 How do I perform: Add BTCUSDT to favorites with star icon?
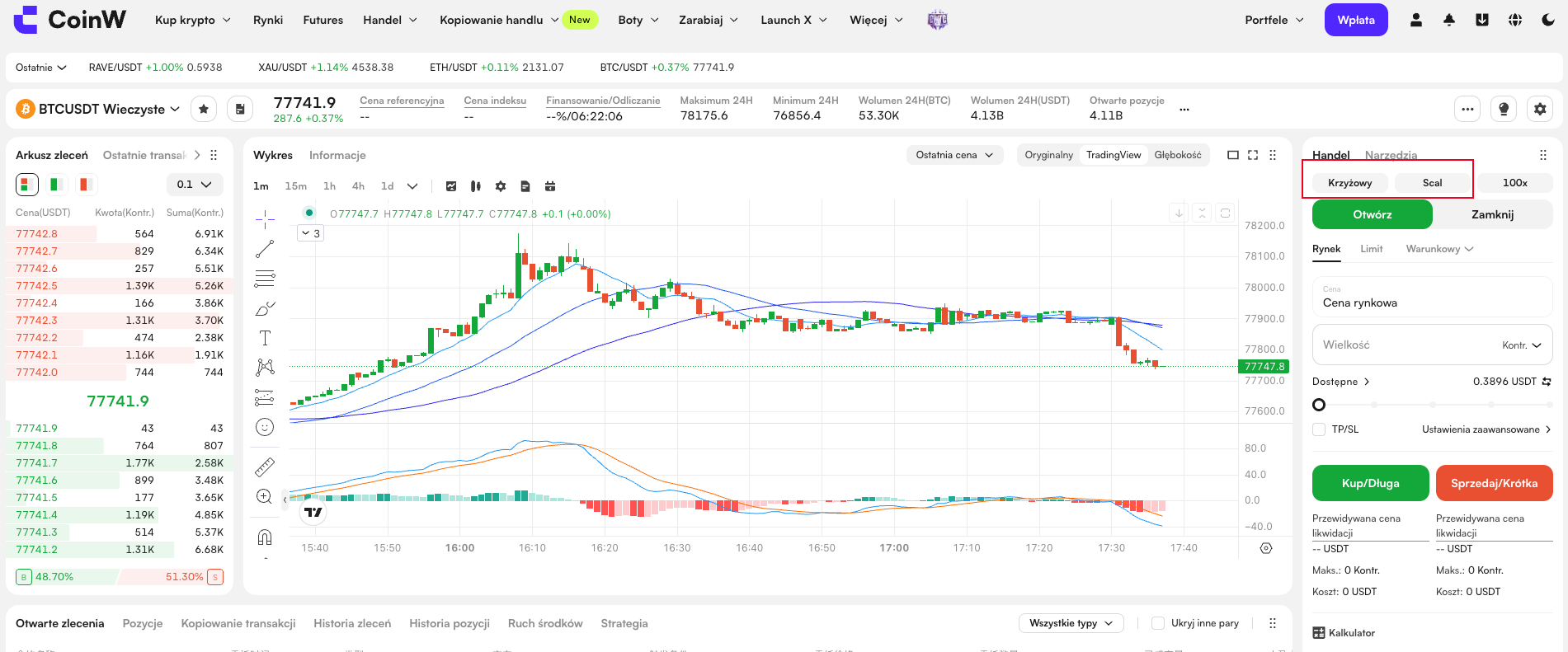click(x=204, y=109)
